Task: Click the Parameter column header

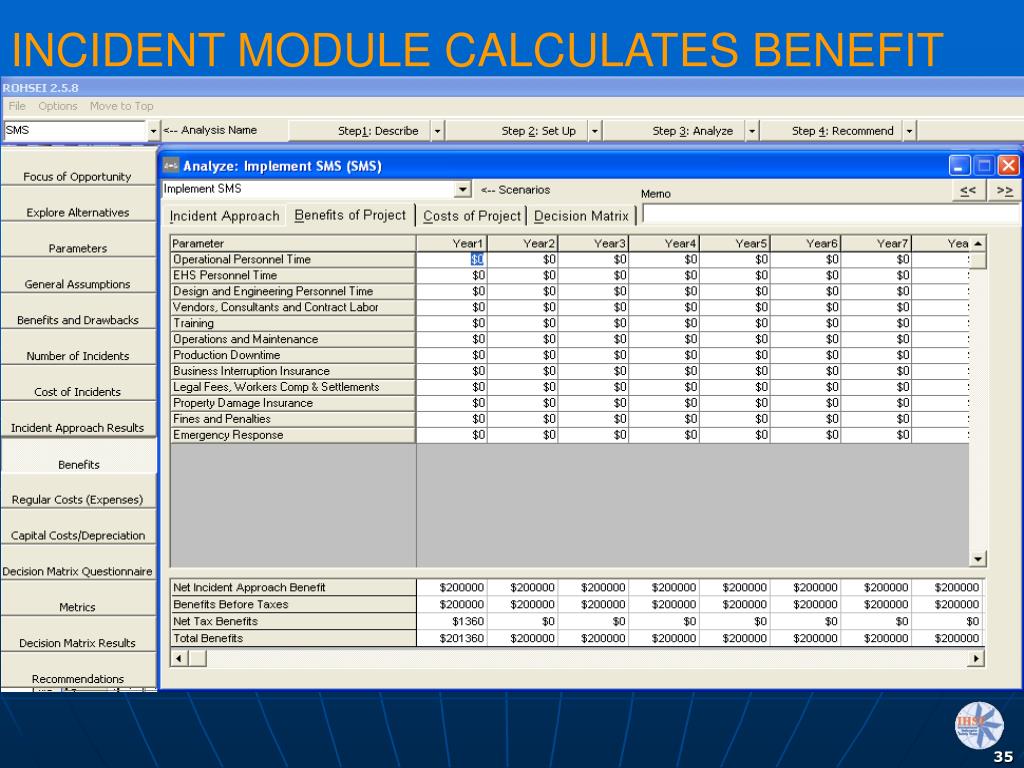Action: tap(293, 244)
